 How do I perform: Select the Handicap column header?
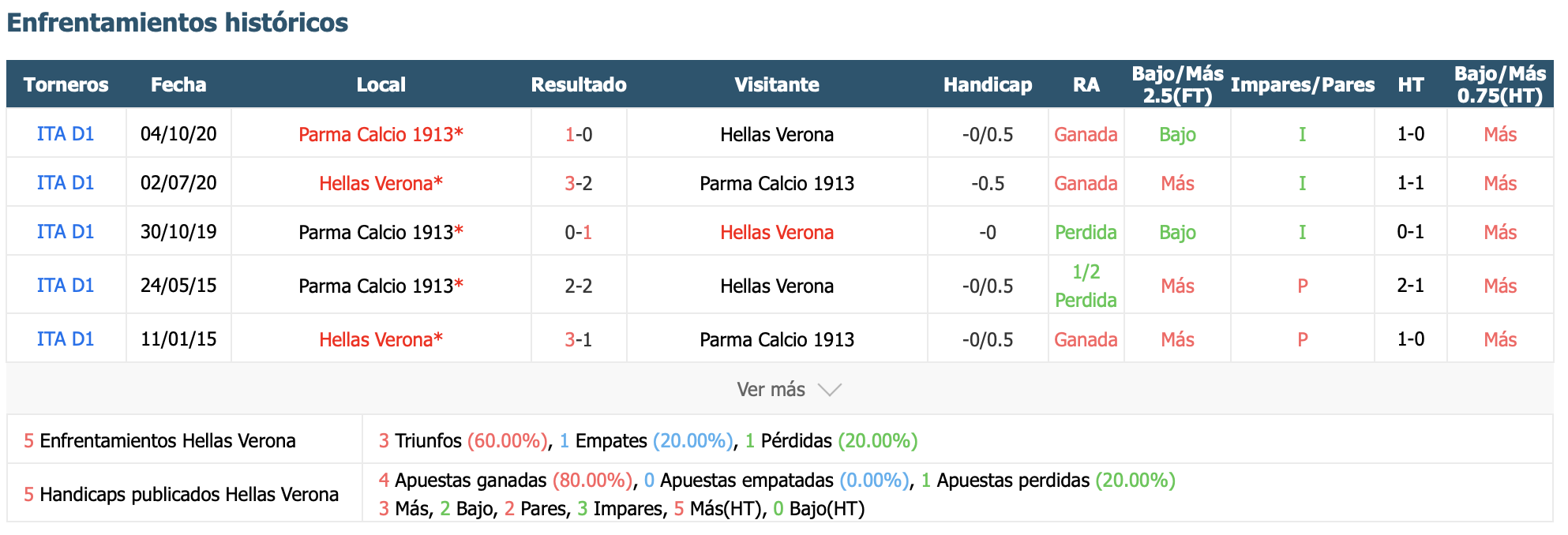tap(988, 84)
